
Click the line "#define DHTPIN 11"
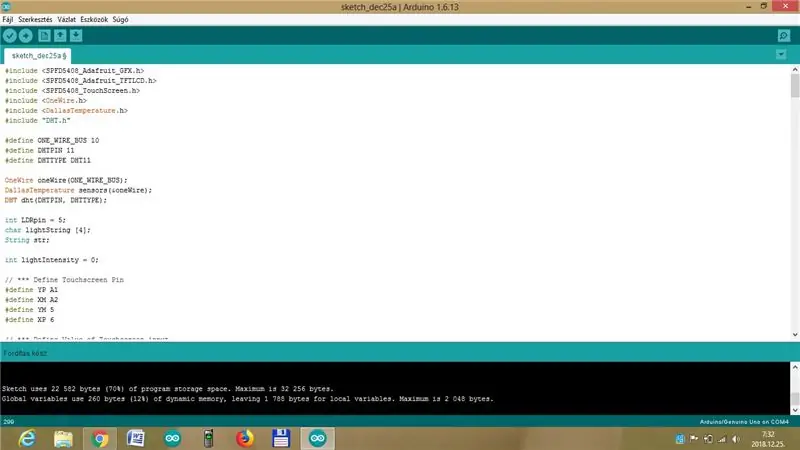point(39,151)
